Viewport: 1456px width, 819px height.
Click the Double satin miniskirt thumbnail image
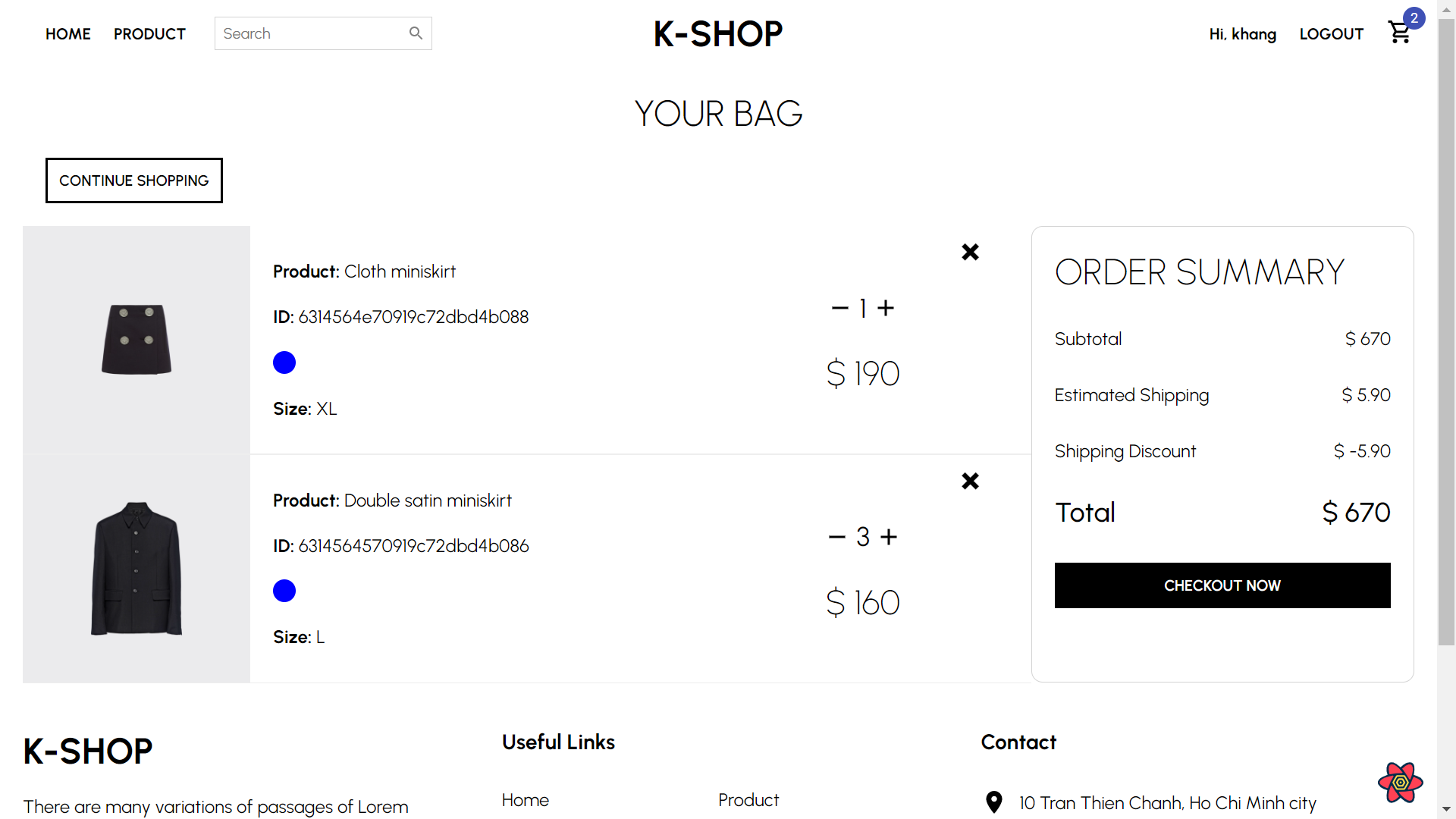[x=136, y=567]
